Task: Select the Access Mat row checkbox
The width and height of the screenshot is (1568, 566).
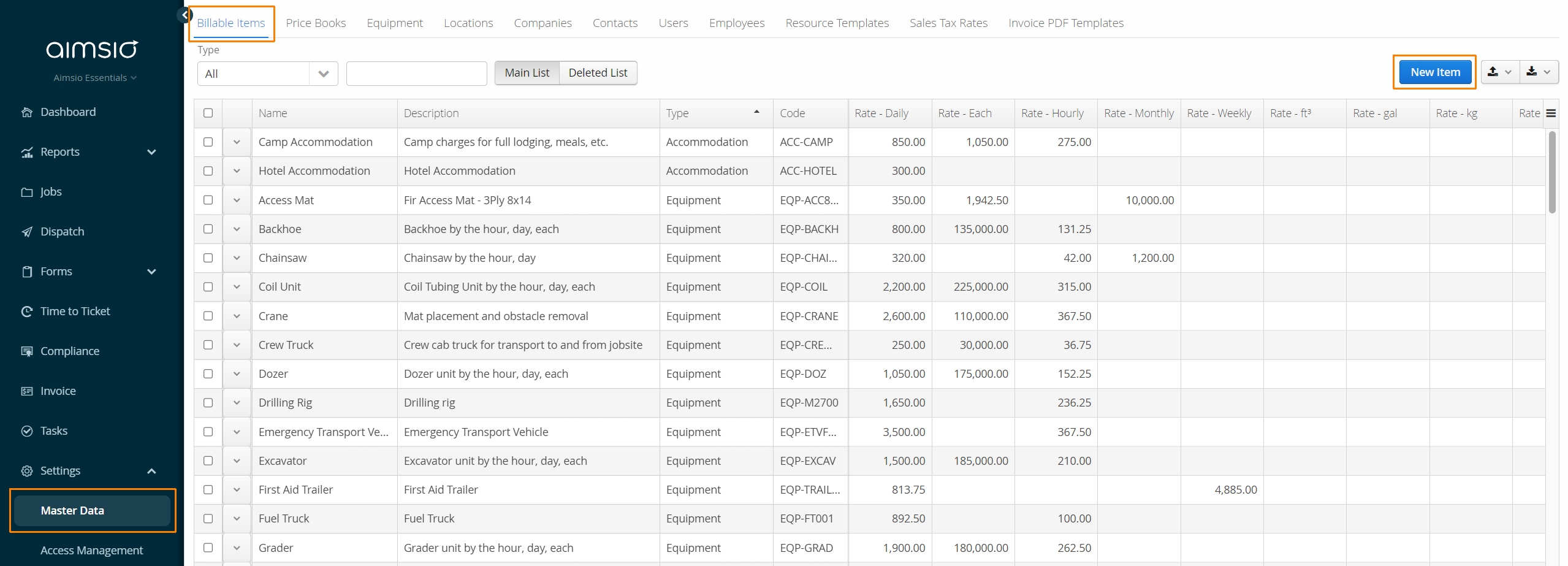Action: point(208,201)
